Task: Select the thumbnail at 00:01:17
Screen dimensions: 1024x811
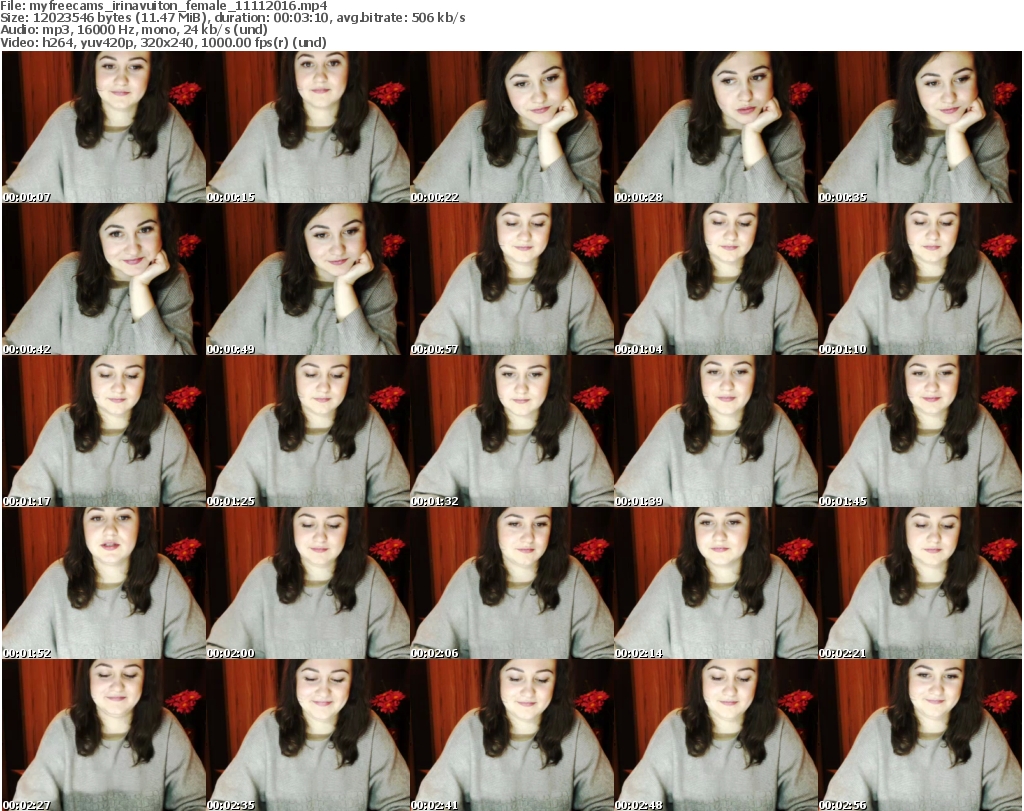Action: click(x=104, y=431)
